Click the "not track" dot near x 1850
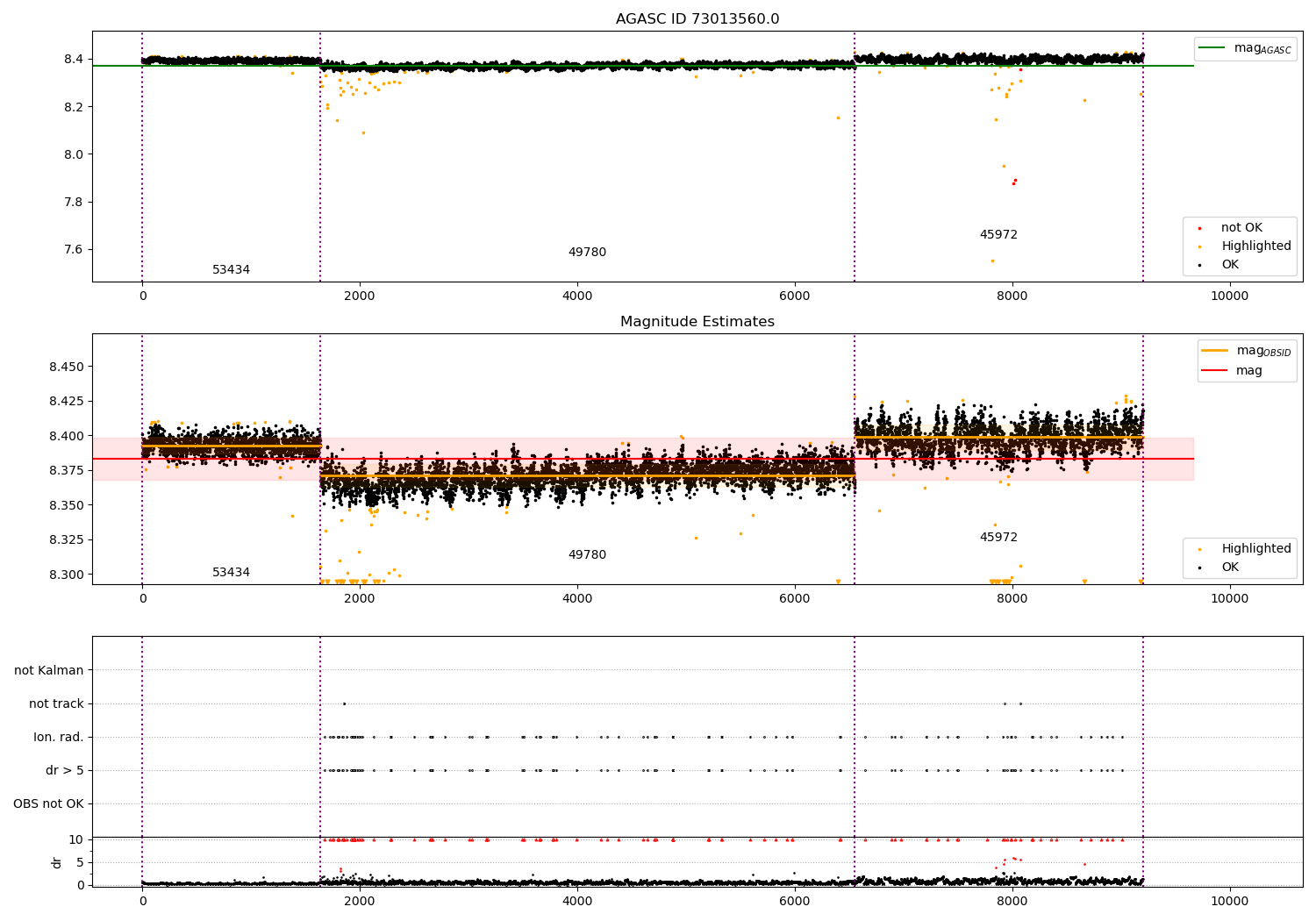The image size is (1316, 921). [344, 703]
